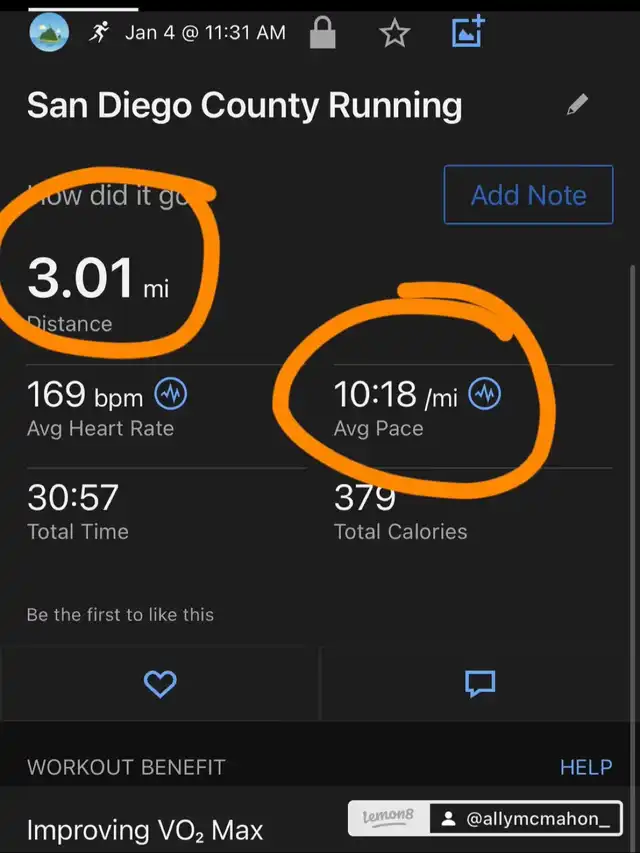The image size is (640, 853).
Task: Tap the 379 Total Calories stat
Action: pos(401,512)
